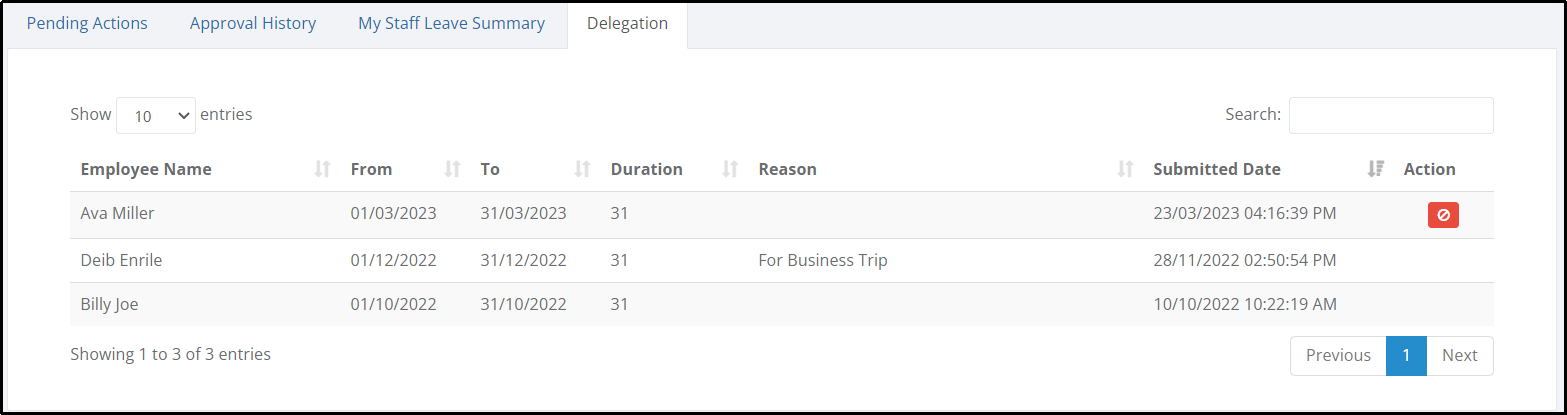The width and height of the screenshot is (1567, 415).
Task: Sort table by To date arrows
Action: tap(582, 170)
